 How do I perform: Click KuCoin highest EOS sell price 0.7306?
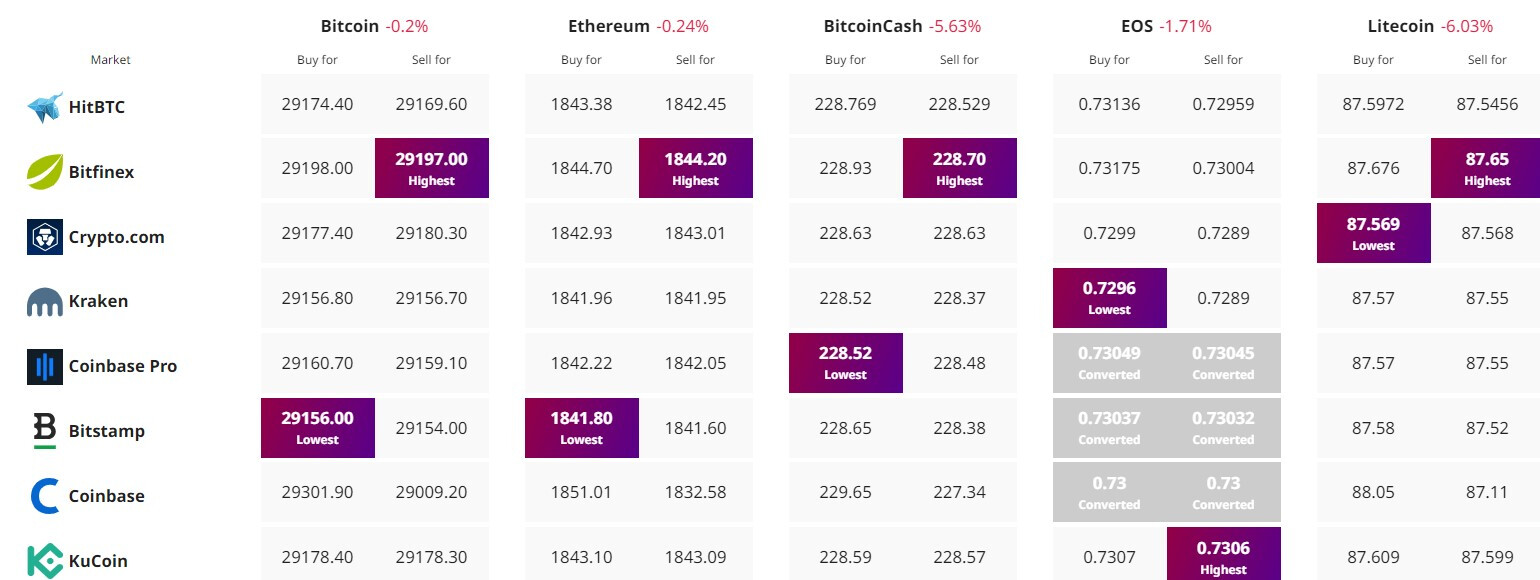(1224, 554)
